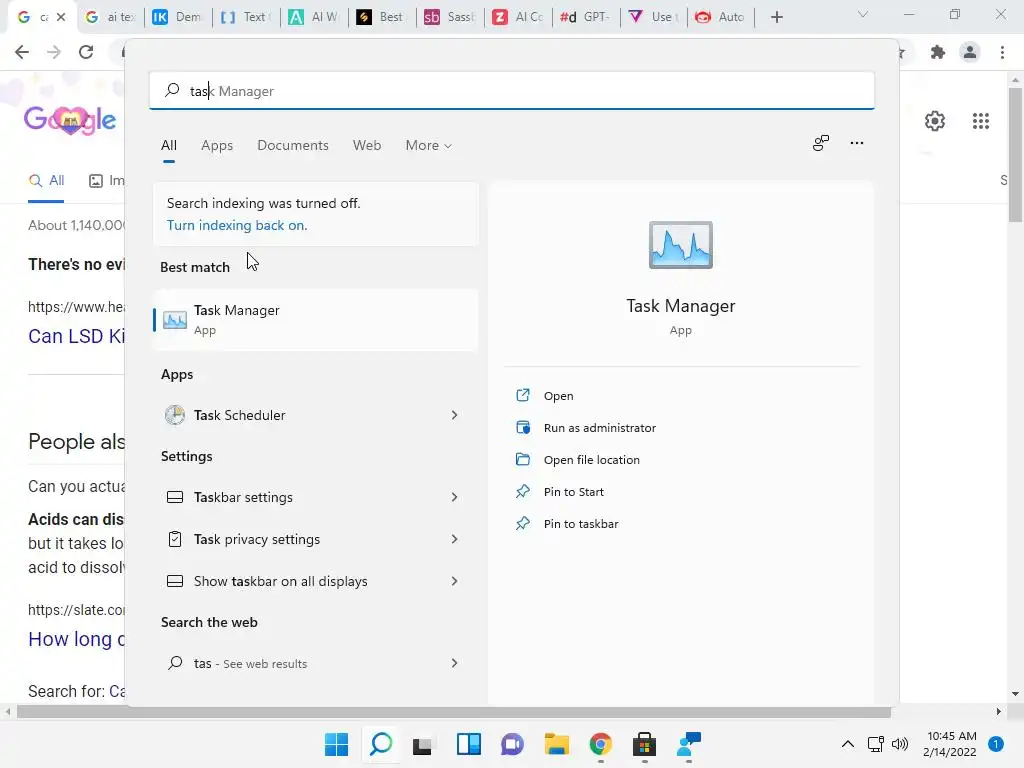Switch to the Documents filter tab
1024x768 pixels.
click(x=293, y=145)
